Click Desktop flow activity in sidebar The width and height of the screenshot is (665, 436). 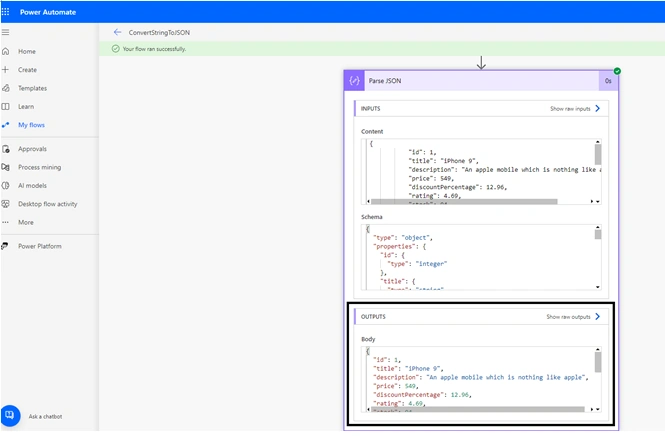[x=48, y=204]
